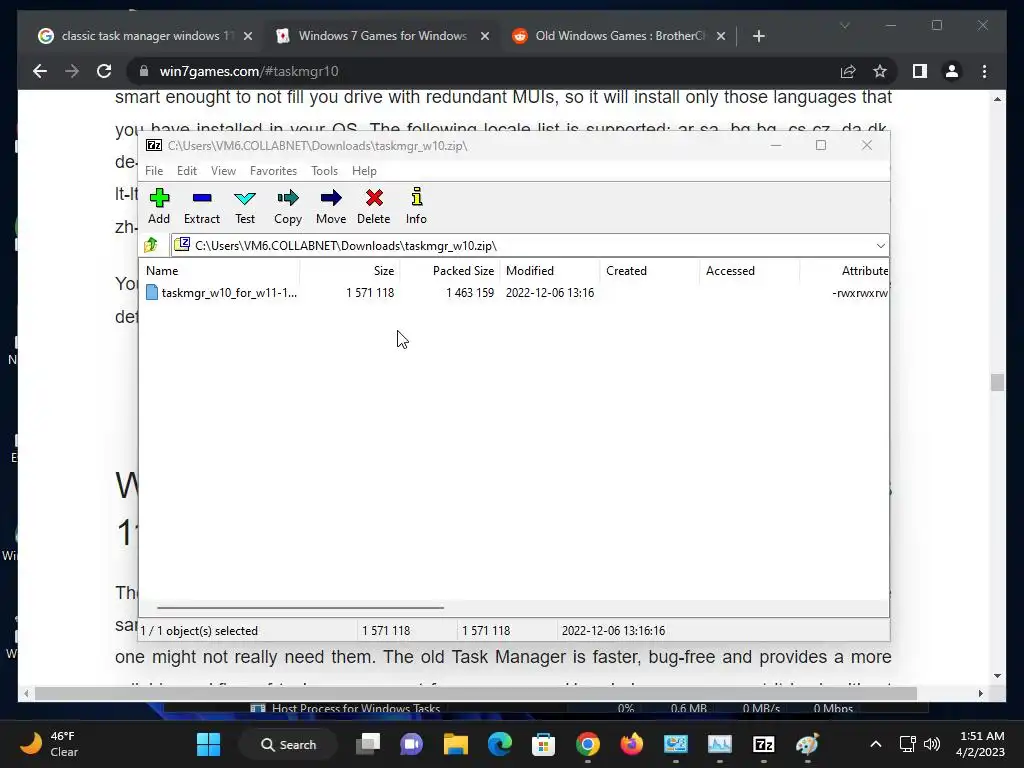Image resolution: width=1024 pixels, height=768 pixels.
Task: Sort by Created column header
Action: click(650, 270)
